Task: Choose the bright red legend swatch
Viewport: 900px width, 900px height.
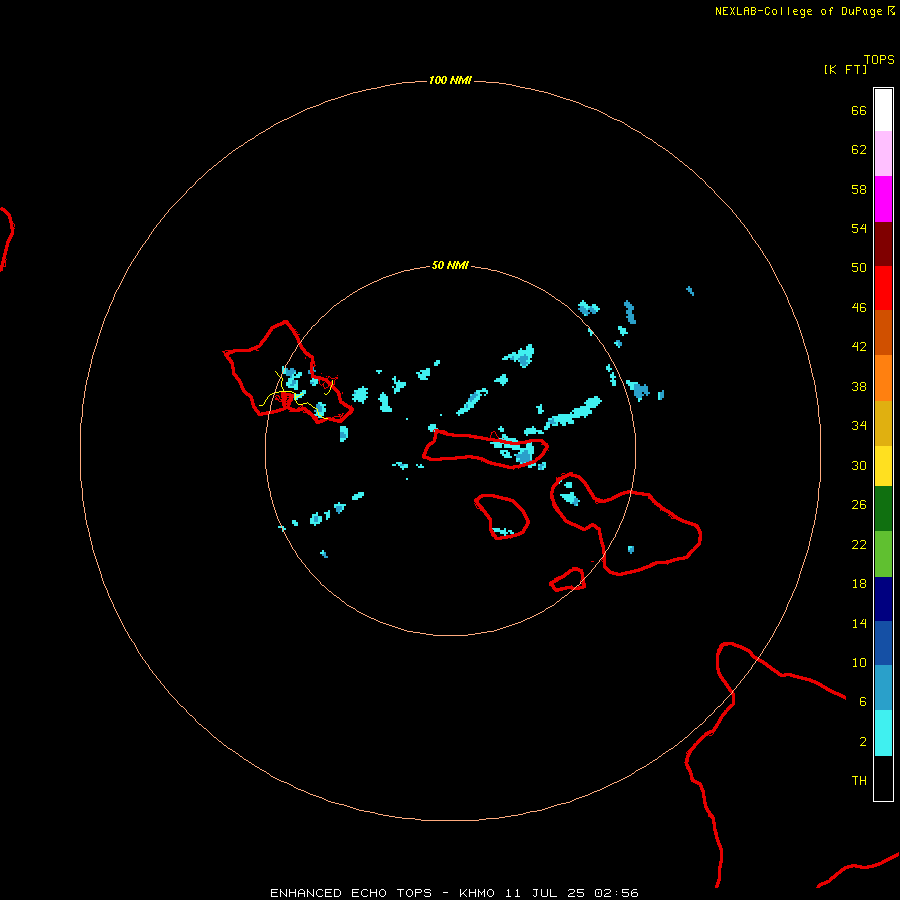Action: click(883, 288)
